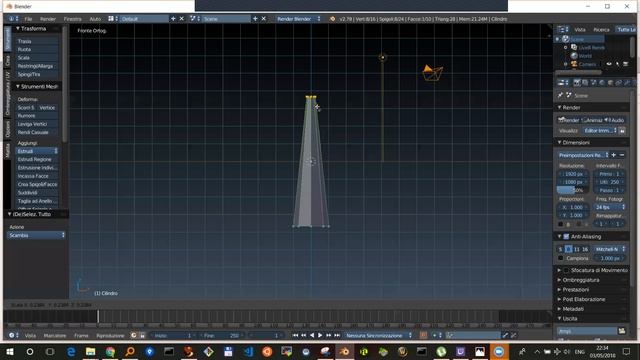Open the File menu
Image resolution: width=640 pixels, height=360 pixels.
coord(28,19)
